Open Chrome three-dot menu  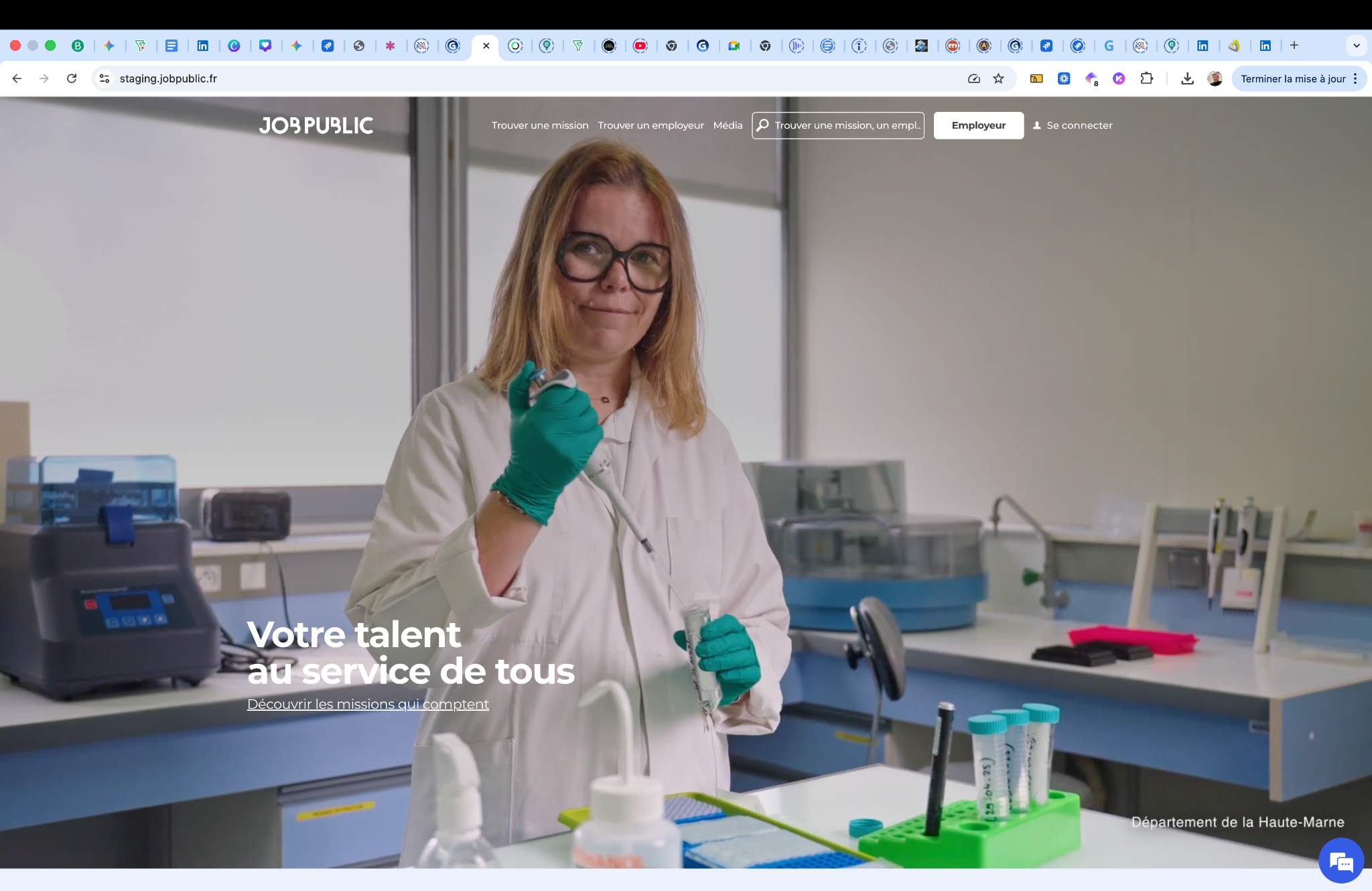click(1355, 78)
